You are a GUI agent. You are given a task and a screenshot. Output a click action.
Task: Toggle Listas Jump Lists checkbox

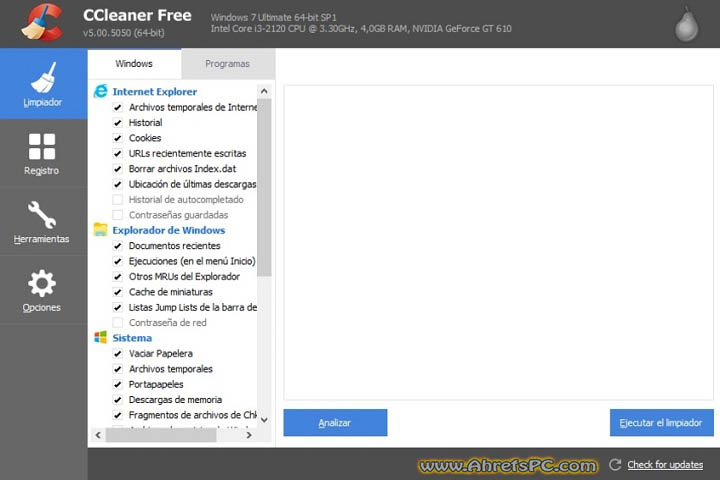pos(118,307)
